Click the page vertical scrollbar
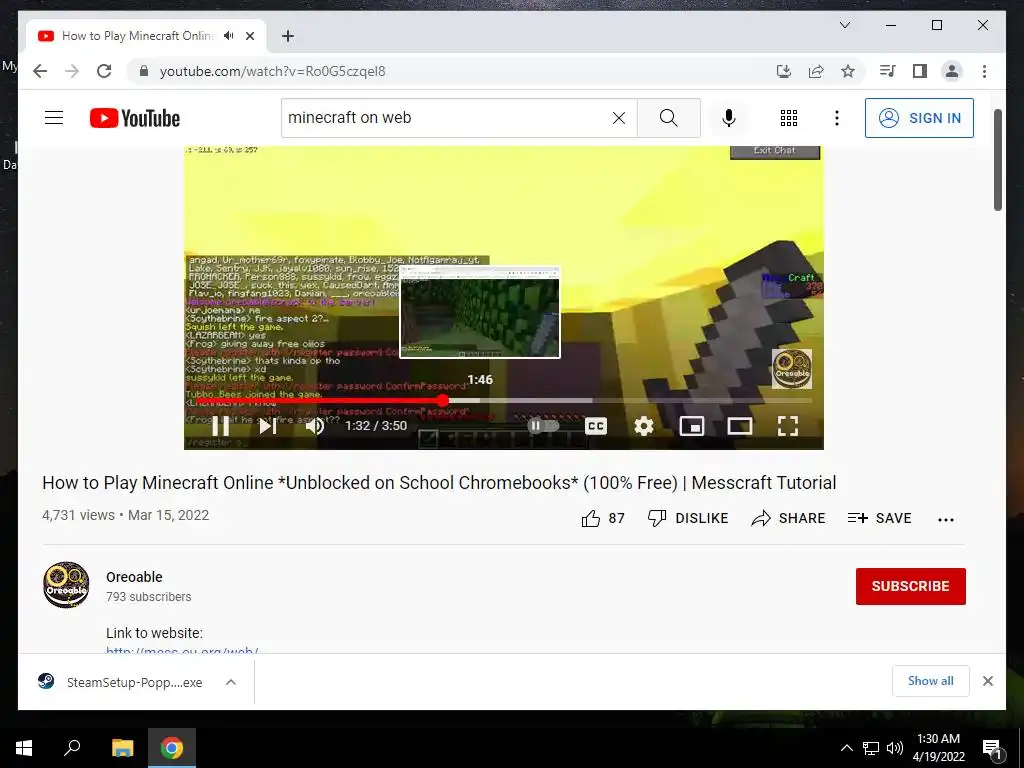Image resolution: width=1024 pixels, height=768 pixels. click(997, 160)
